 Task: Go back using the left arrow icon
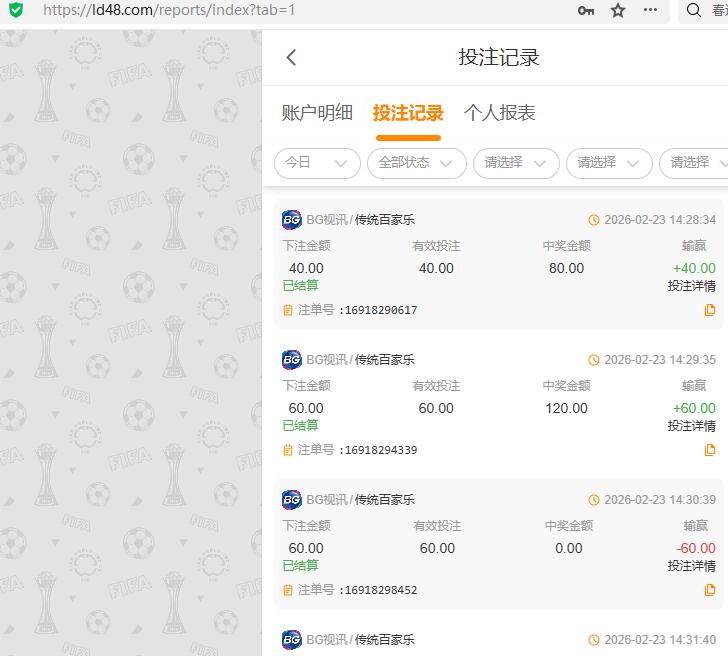pyautogui.click(x=291, y=58)
